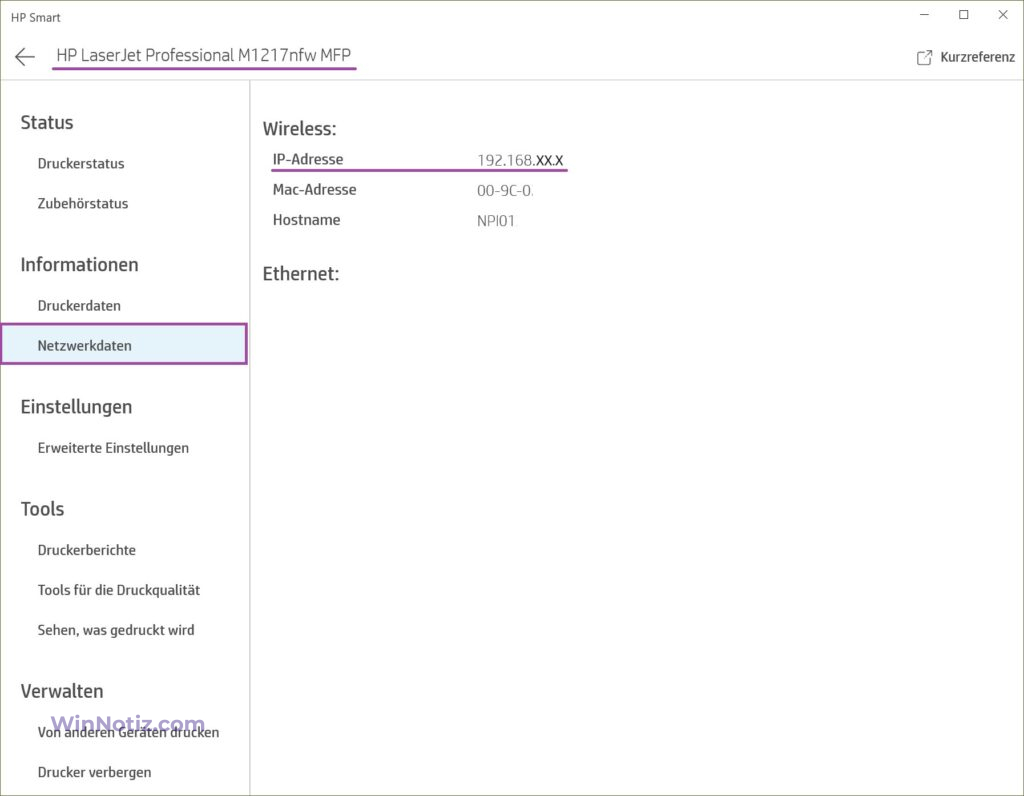The height and width of the screenshot is (796, 1024).
Task: Open Druckerstatus in the sidebar
Action: (x=81, y=164)
